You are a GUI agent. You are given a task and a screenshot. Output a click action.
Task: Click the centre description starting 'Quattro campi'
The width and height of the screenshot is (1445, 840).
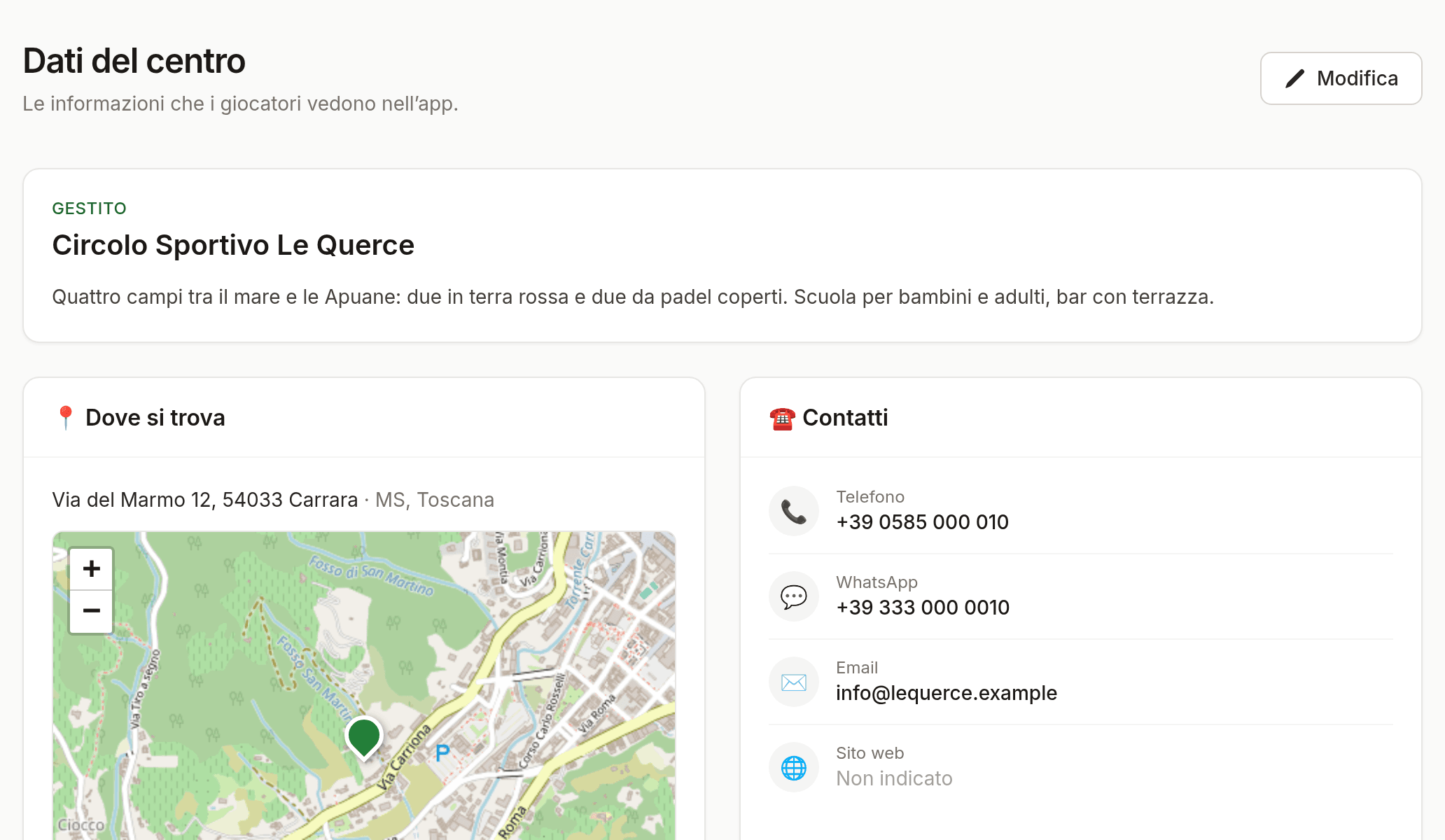(633, 297)
